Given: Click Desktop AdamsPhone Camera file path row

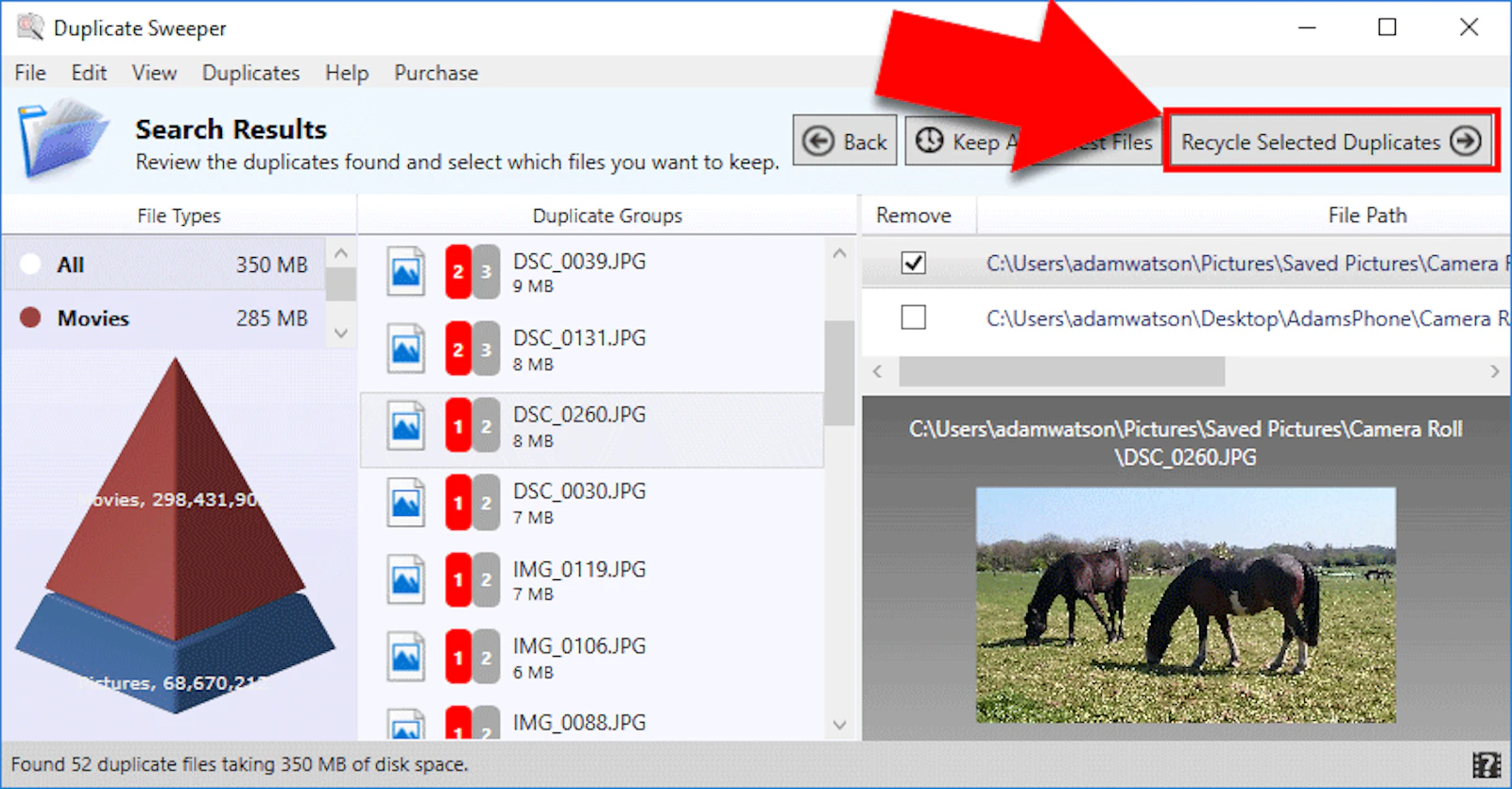Looking at the screenshot, I should [1186, 318].
